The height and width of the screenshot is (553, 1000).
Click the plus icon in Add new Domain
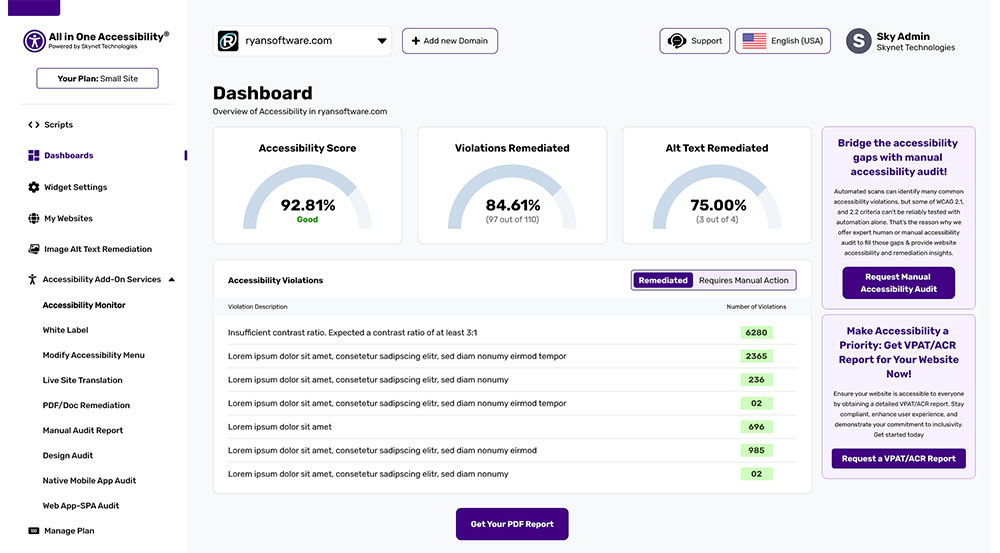click(x=416, y=41)
